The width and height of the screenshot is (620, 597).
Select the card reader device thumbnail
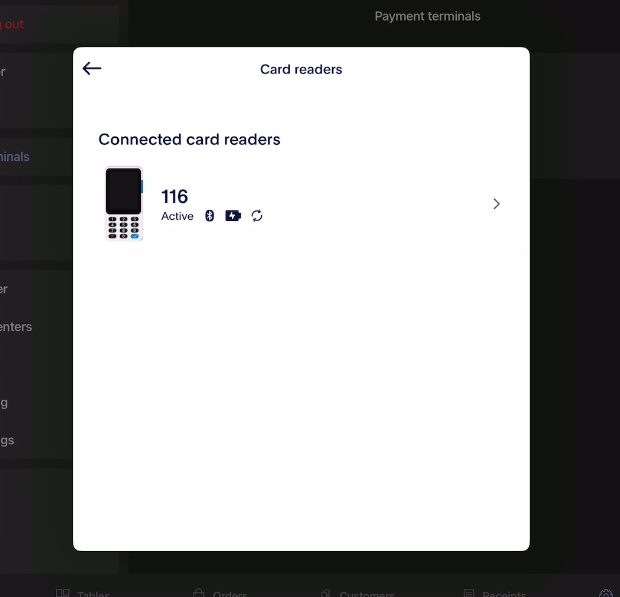pos(124,204)
